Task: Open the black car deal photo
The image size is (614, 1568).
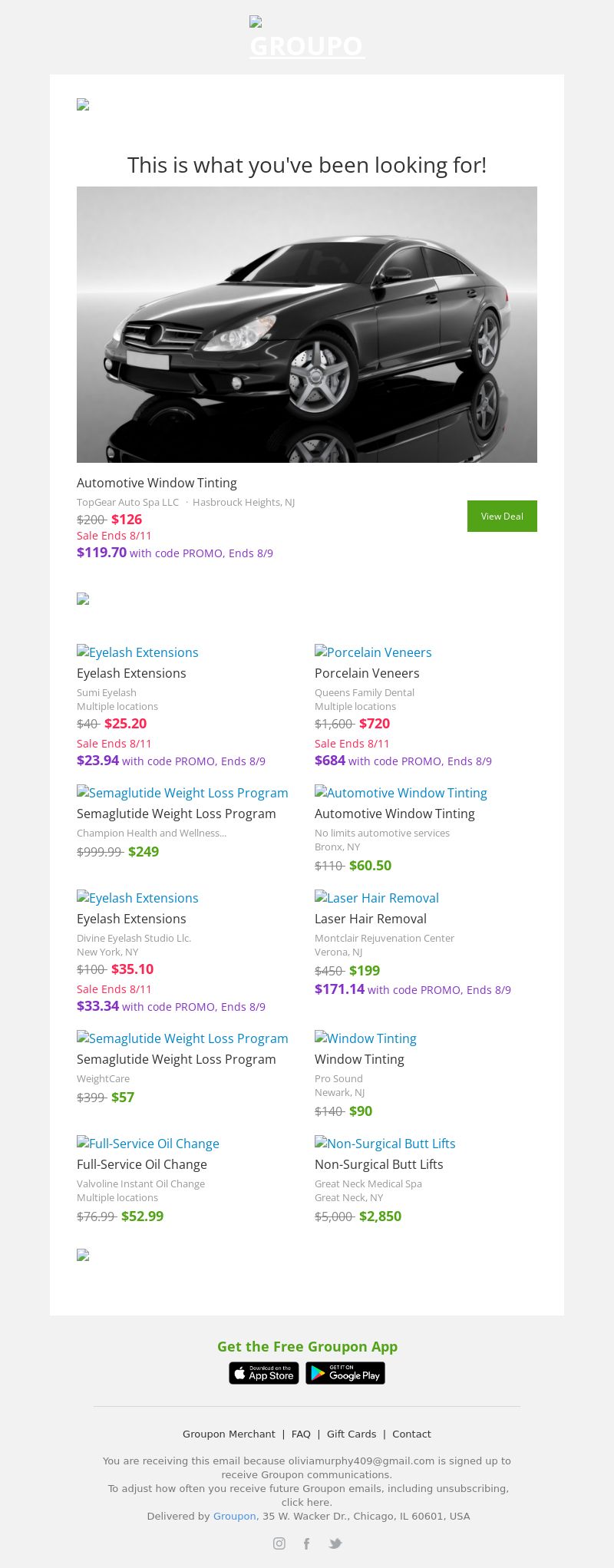Action: (307, 324)
